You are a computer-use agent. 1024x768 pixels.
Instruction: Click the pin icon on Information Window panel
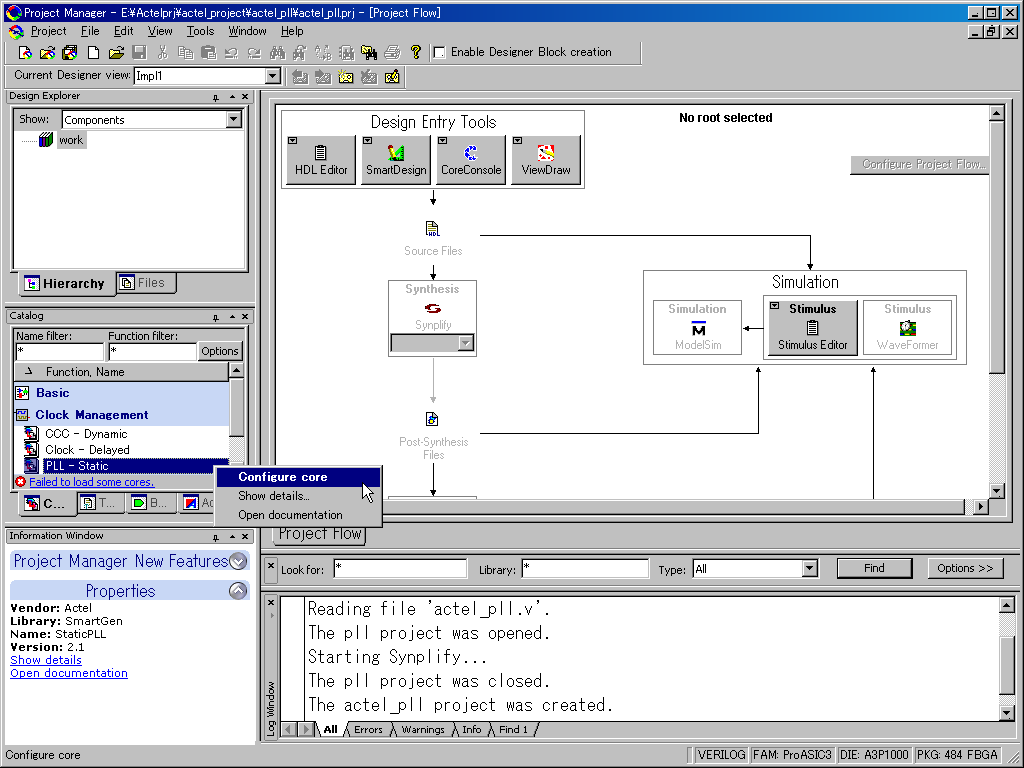pos(216,537)
